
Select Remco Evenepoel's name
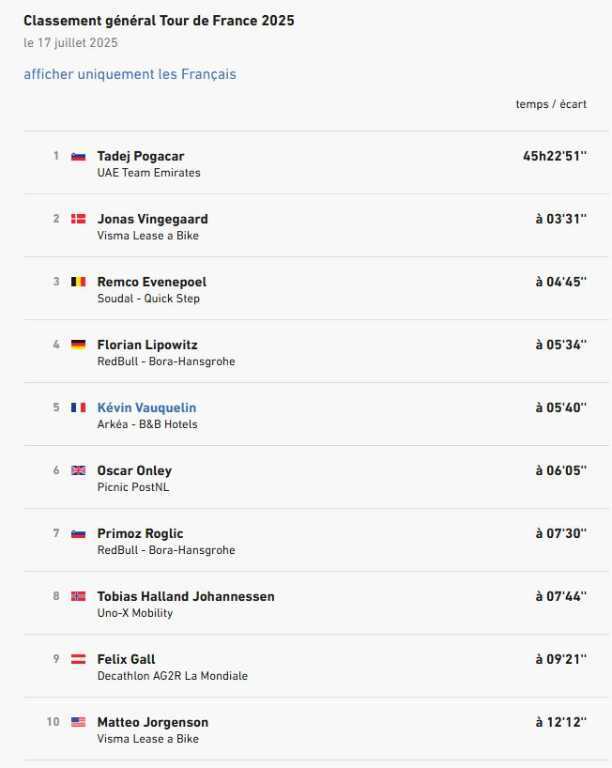[x=152, y=282]
